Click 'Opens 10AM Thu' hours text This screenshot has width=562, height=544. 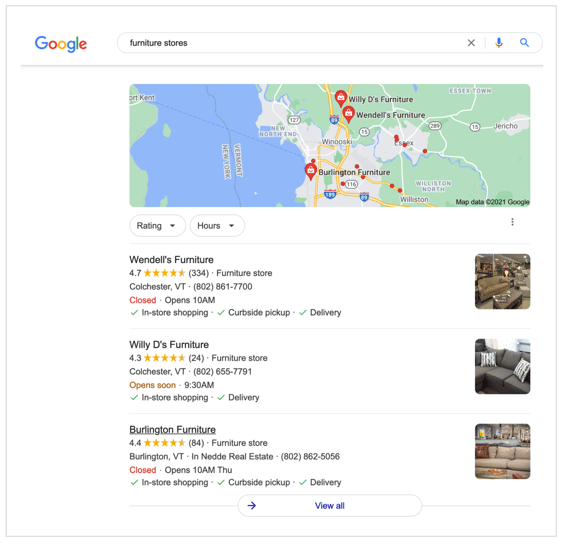tap(198, 470)
